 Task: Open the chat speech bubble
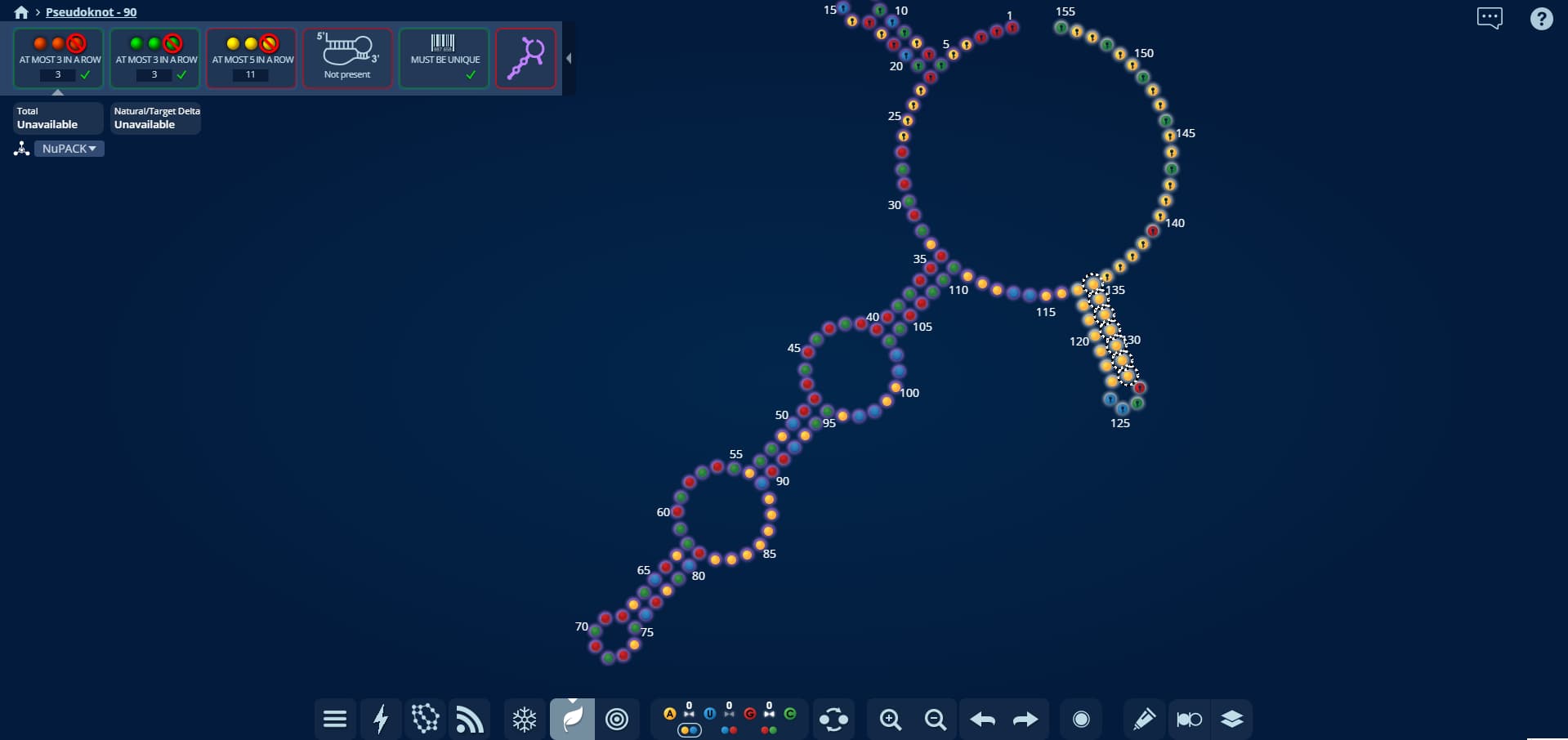(x=1490, y=18)
